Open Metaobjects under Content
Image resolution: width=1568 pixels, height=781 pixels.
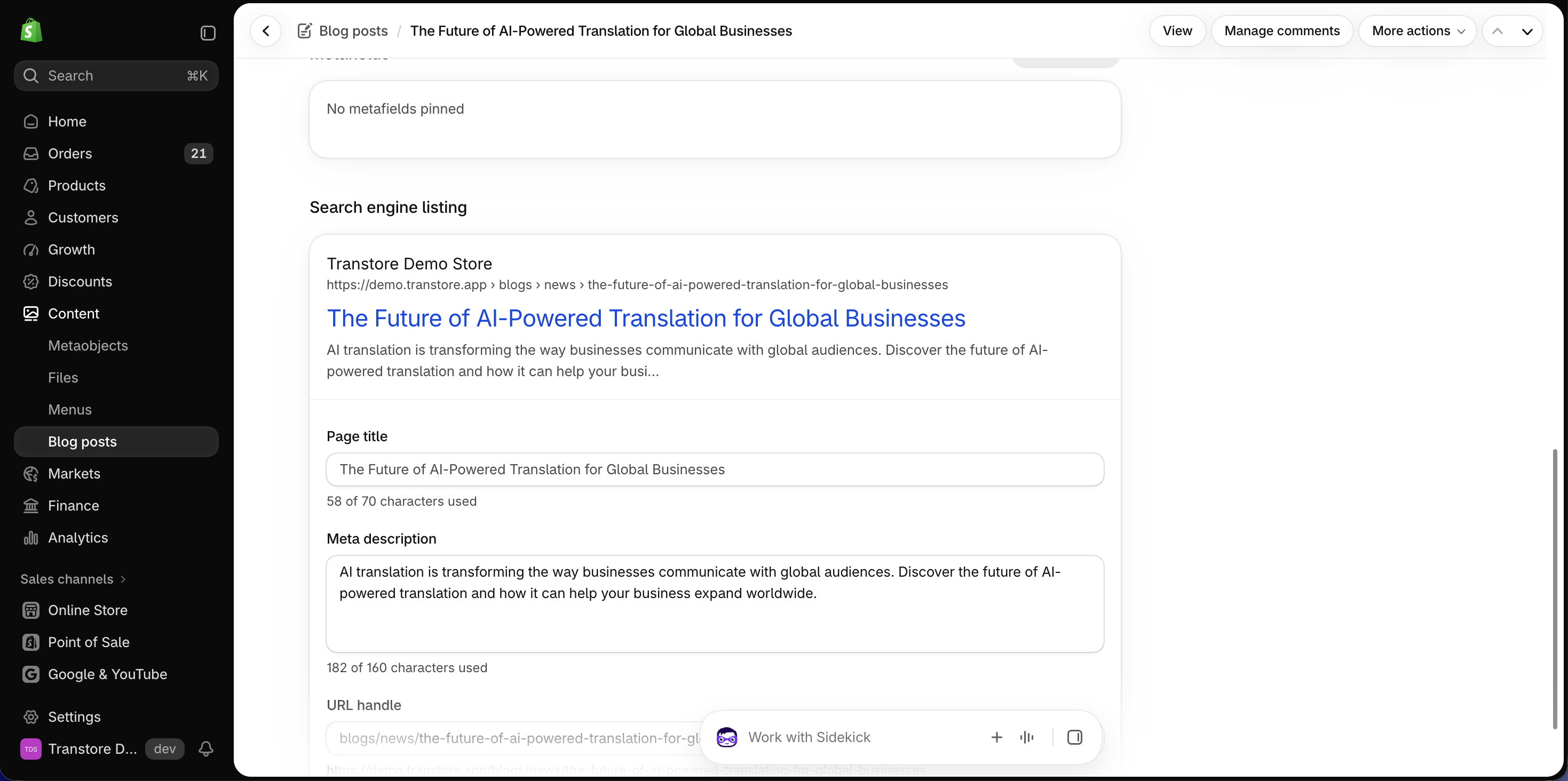tap(116, 346)
